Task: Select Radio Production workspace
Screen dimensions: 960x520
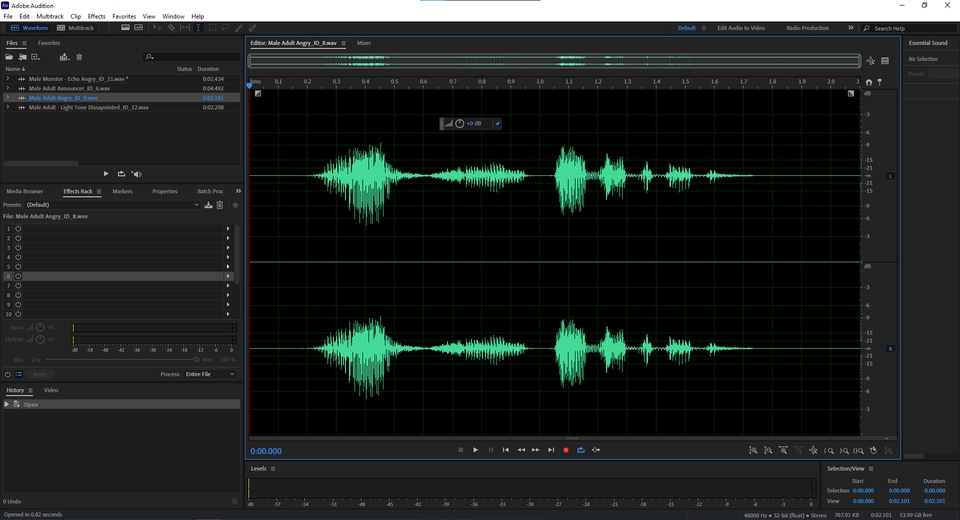Action: tap(807, 28)
